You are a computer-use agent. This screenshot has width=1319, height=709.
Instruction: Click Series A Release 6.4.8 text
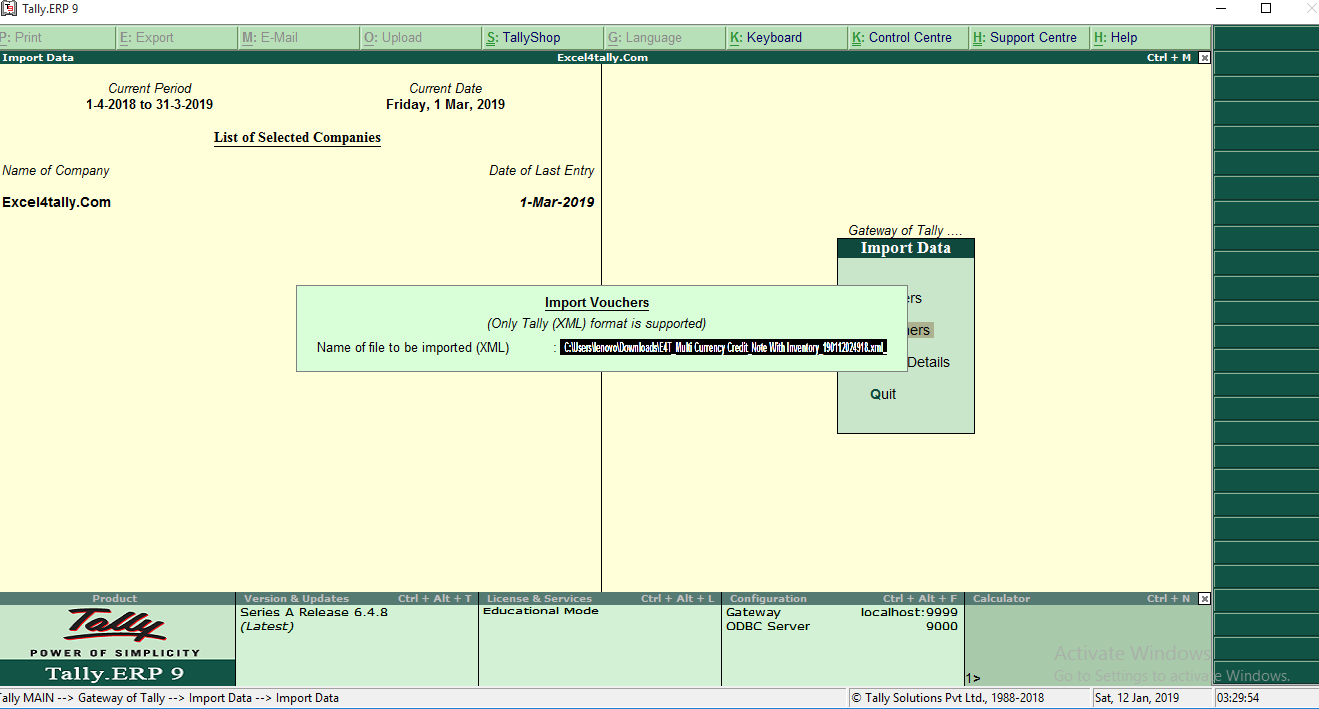[314, 612]
